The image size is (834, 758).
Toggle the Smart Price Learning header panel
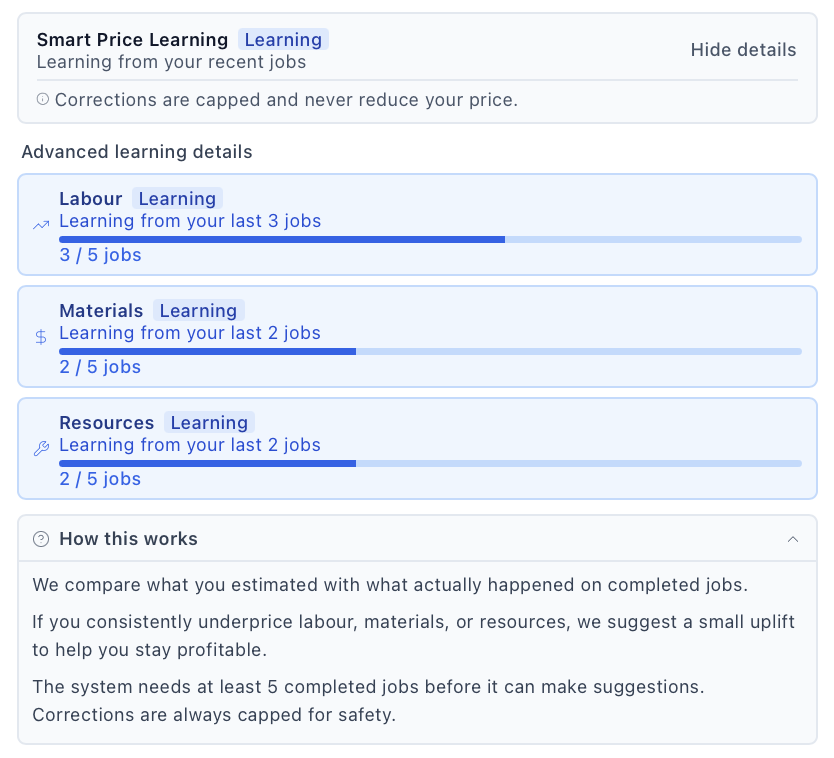tap(417, 50)
